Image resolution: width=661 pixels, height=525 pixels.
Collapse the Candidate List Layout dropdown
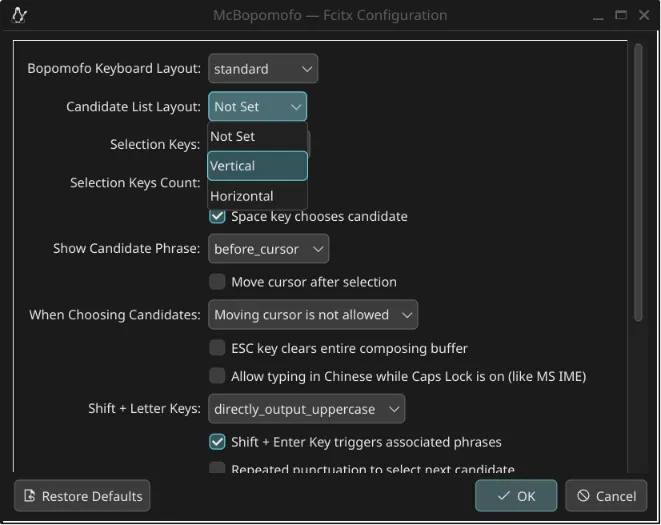pyautogui.click(x=258, y=106)
